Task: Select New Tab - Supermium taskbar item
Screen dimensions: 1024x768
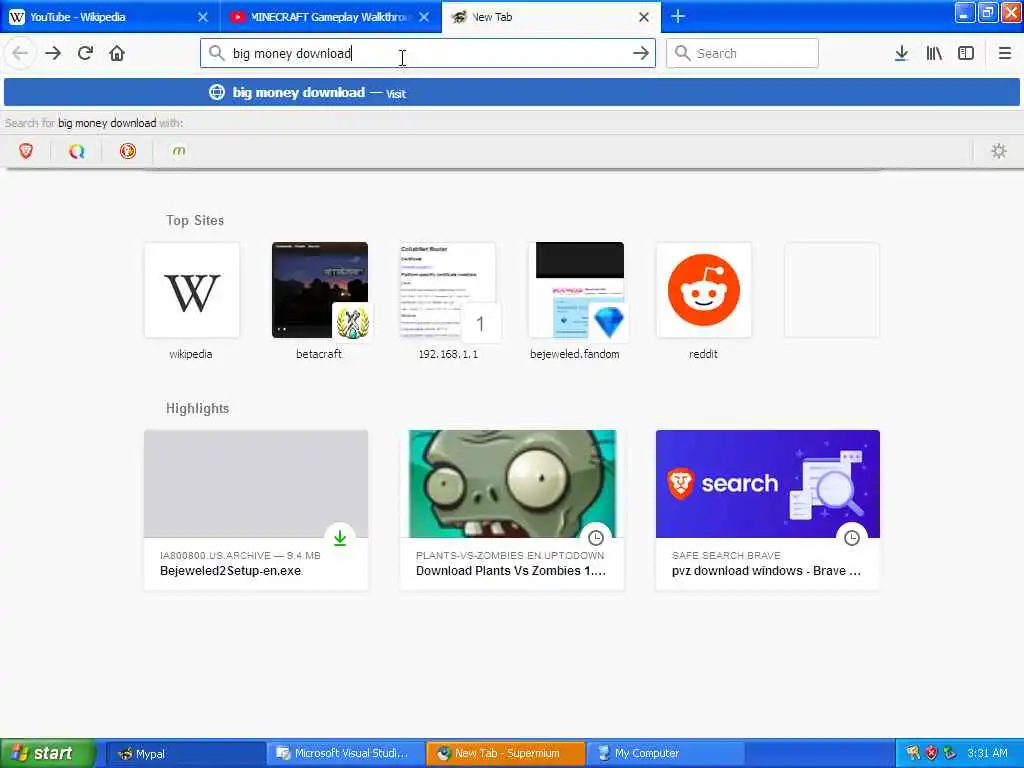Action: 505,754
